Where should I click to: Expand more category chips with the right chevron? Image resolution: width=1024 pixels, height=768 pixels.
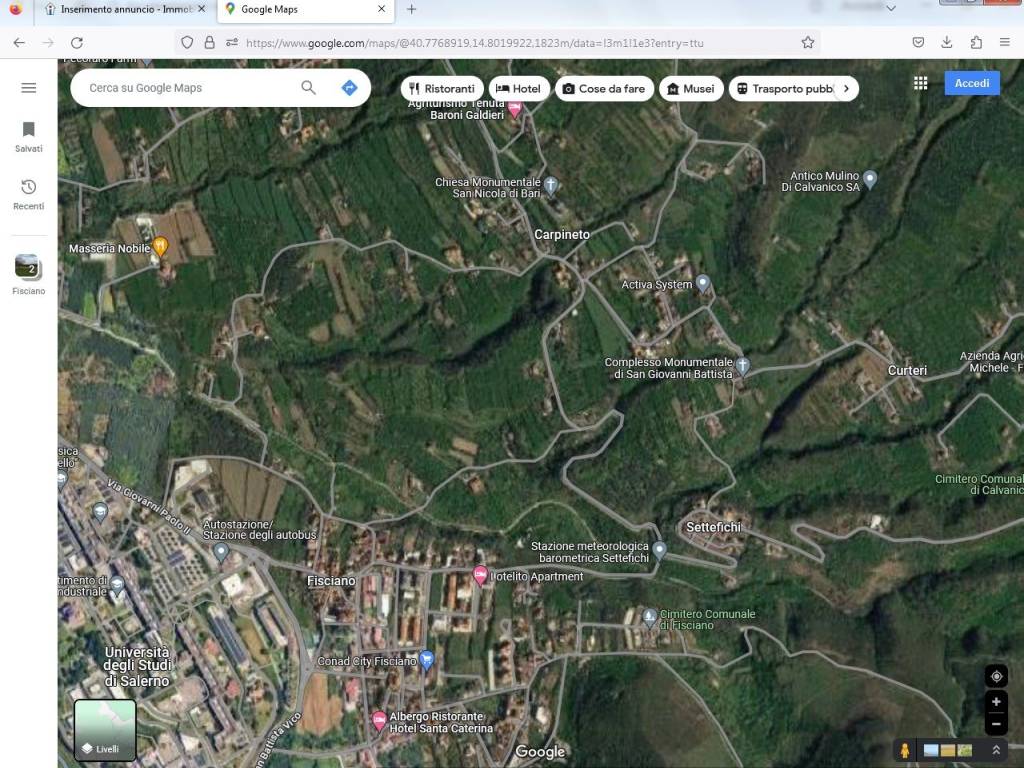pyautogui.click(x=846, y=88)
